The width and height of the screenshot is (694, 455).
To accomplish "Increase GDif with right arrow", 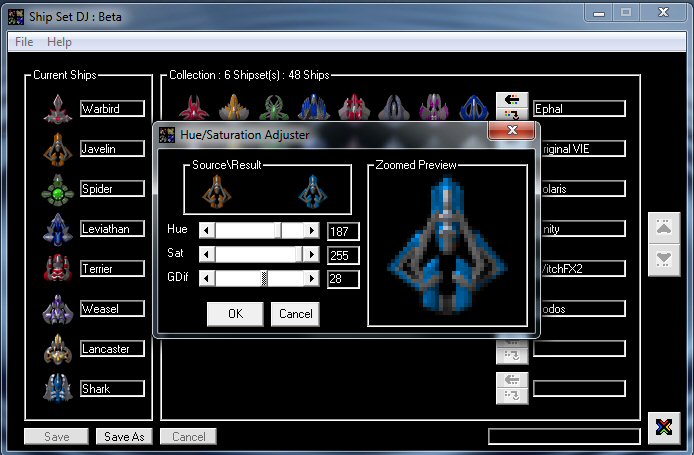I will (312, 278).
